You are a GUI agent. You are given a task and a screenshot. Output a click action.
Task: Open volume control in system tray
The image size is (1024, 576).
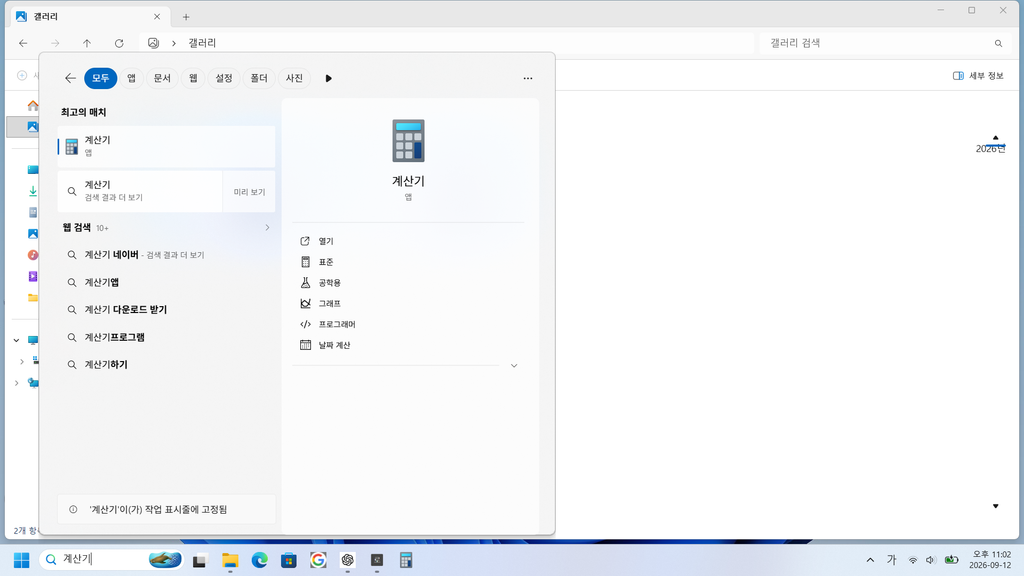[x=931, y=560]
